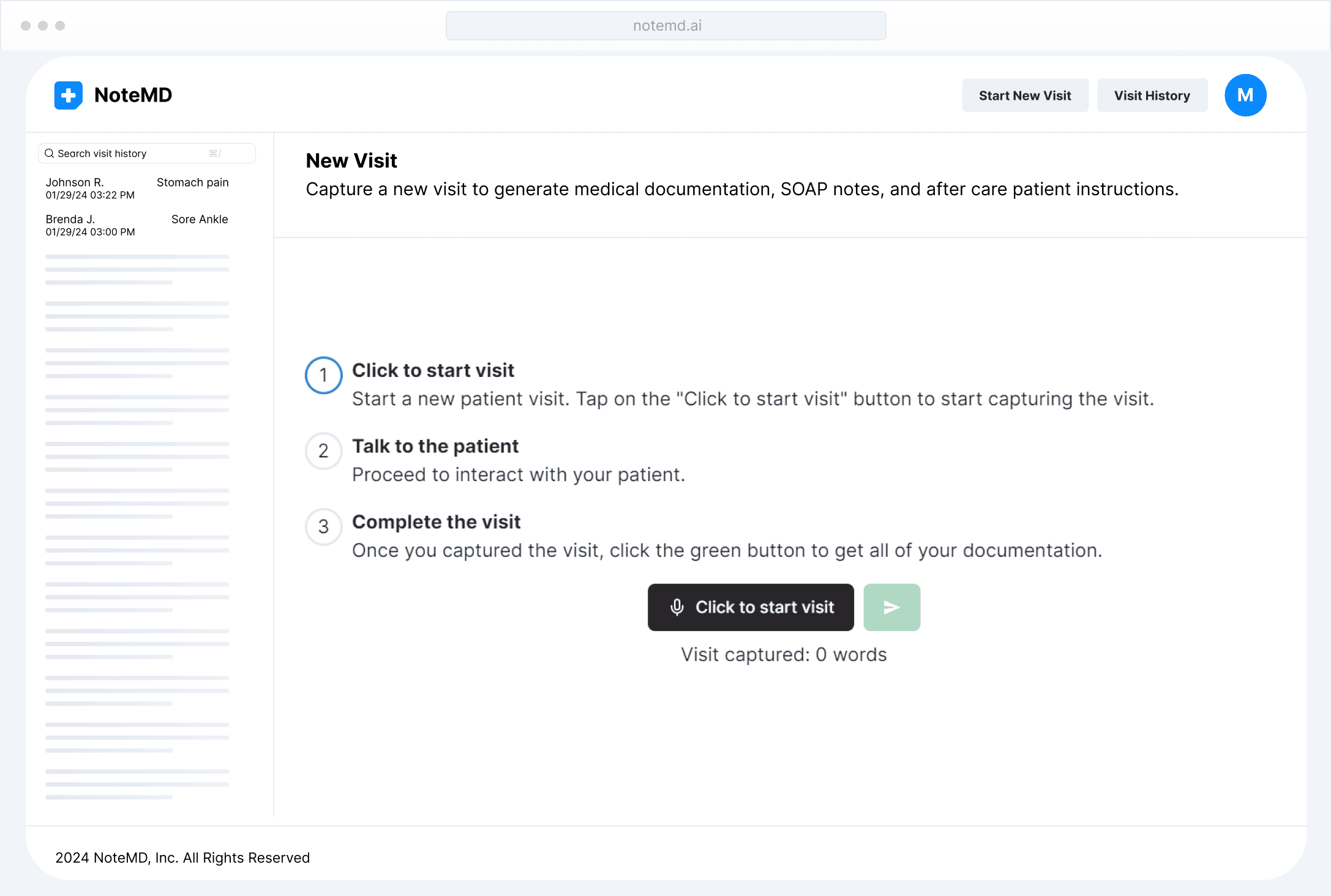Click the Complete the visit step title
The width and height of the screenshot is (1331, 896).
[436, 522]
